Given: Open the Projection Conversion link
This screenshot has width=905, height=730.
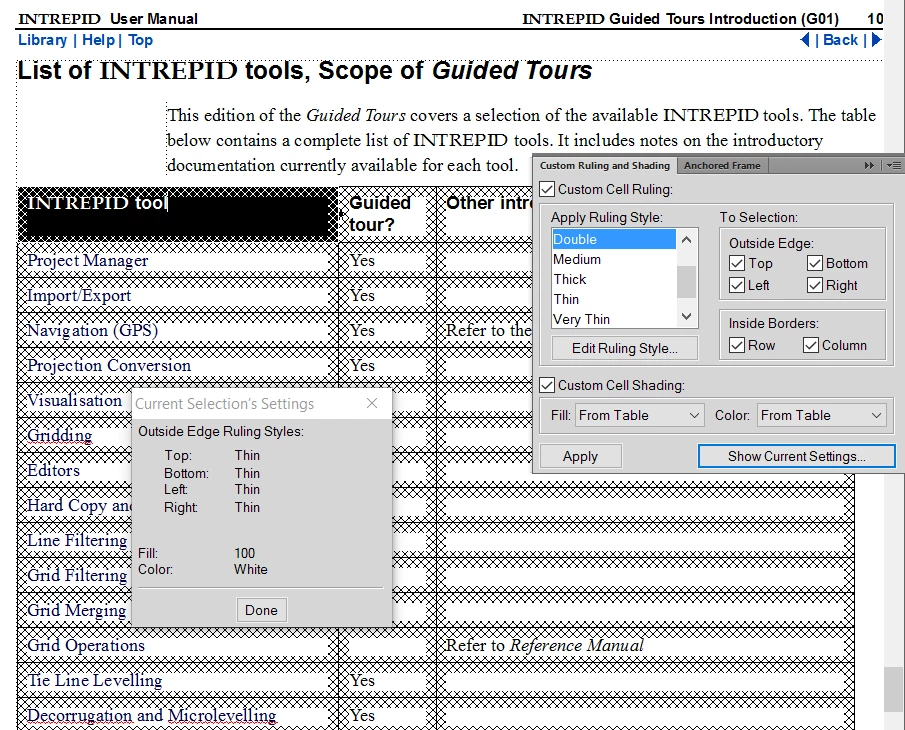Looking at the screenshot, I should pos(109,365).
